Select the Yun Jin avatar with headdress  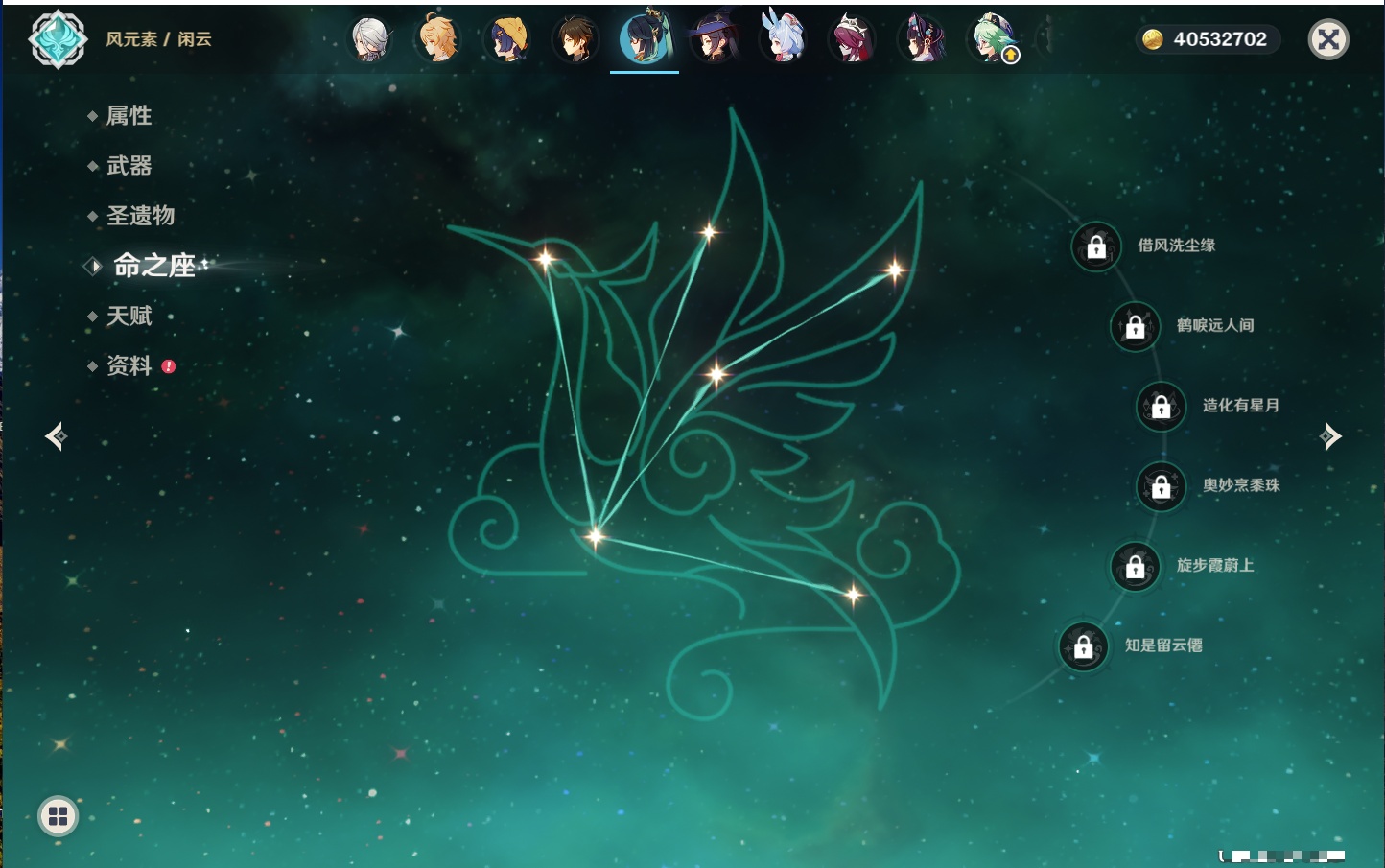921,39
